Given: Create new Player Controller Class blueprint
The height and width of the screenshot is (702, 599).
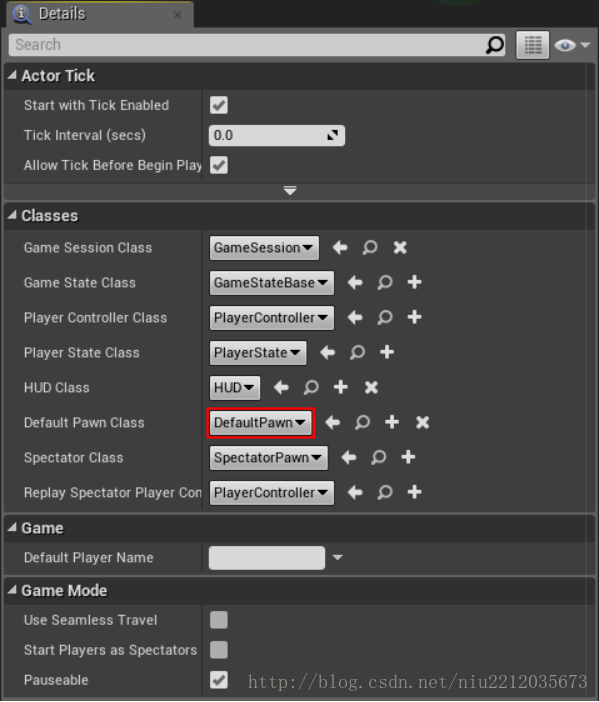Looking at the screenshot, I should coord(415,317).
